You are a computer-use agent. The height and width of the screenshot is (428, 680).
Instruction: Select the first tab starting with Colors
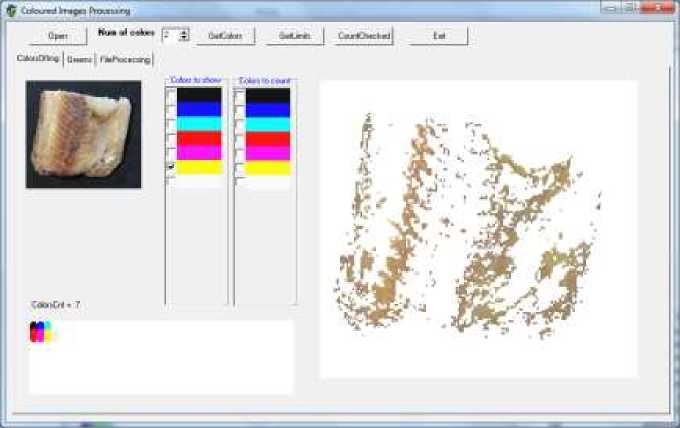coord(38,58)
